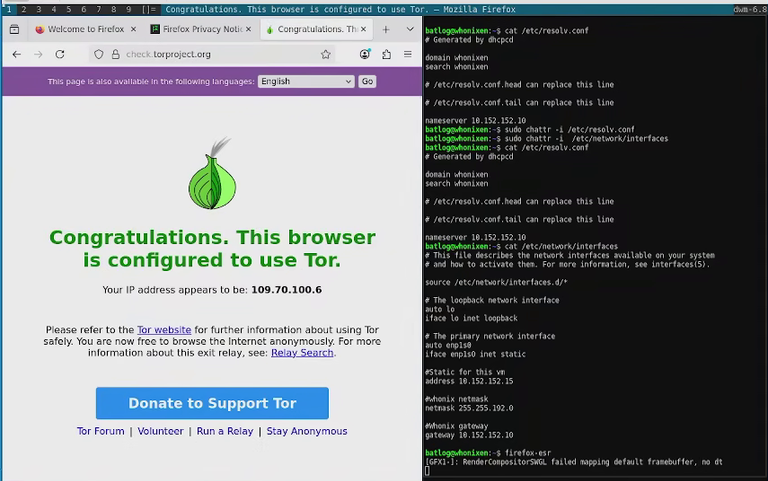Viewport: 768px width, 481px height.
Task: Switch to Firefox Privacy Notice tab
Action: (x=201, y=29)
